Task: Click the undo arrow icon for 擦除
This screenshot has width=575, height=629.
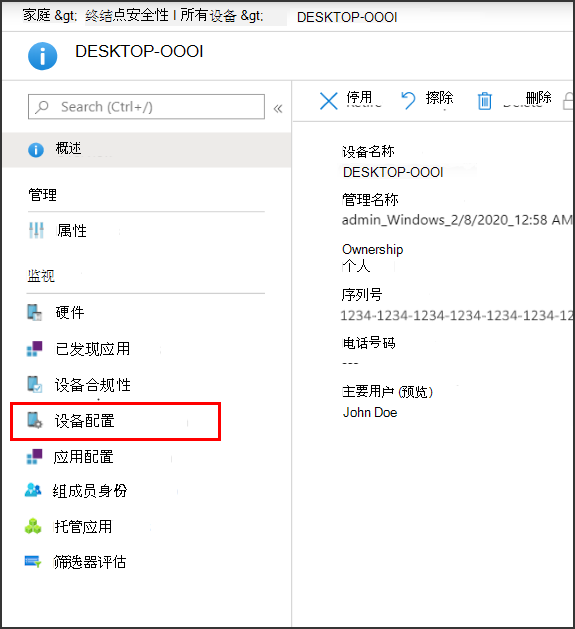Action: [408, 100]
